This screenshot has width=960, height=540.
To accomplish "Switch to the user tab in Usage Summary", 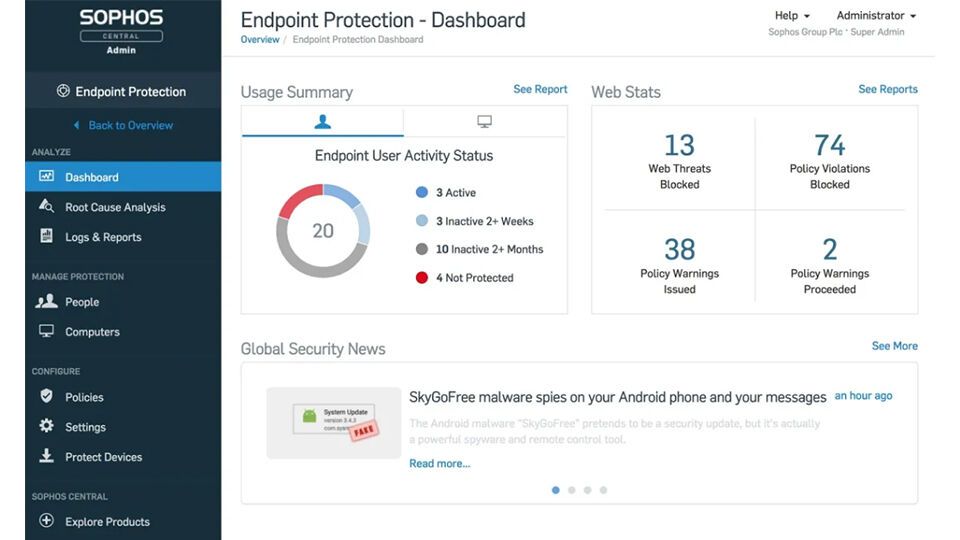I will pyautogui.click(x=323, y=122).
